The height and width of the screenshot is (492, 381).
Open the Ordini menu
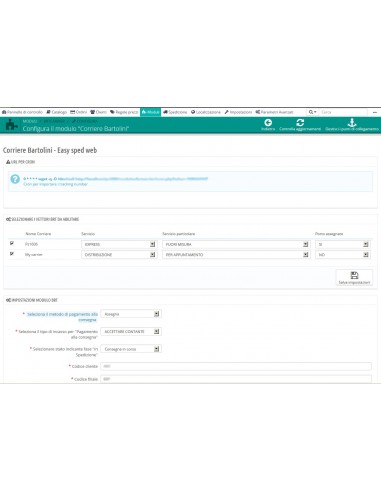tap(79, 112)
